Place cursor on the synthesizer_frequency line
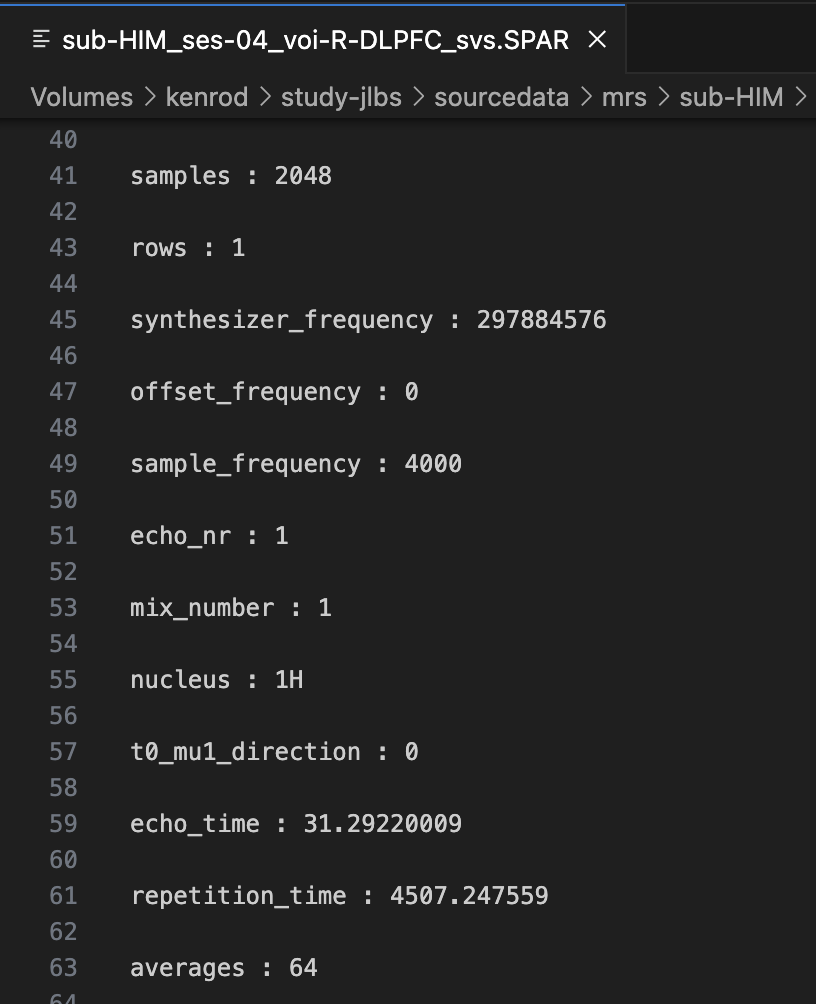 (x=281, y=320)
